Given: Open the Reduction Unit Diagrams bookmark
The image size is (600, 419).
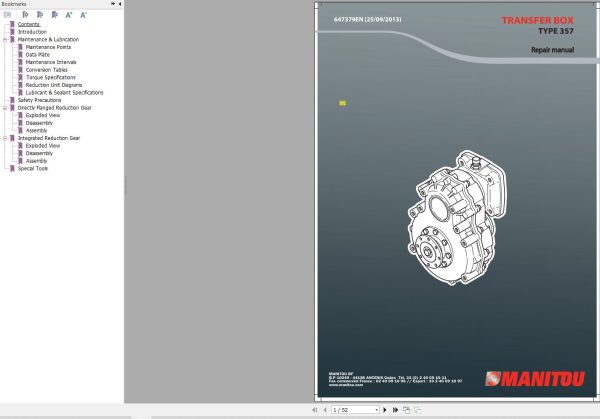Looking at the screenshot, I should point(54,85).
